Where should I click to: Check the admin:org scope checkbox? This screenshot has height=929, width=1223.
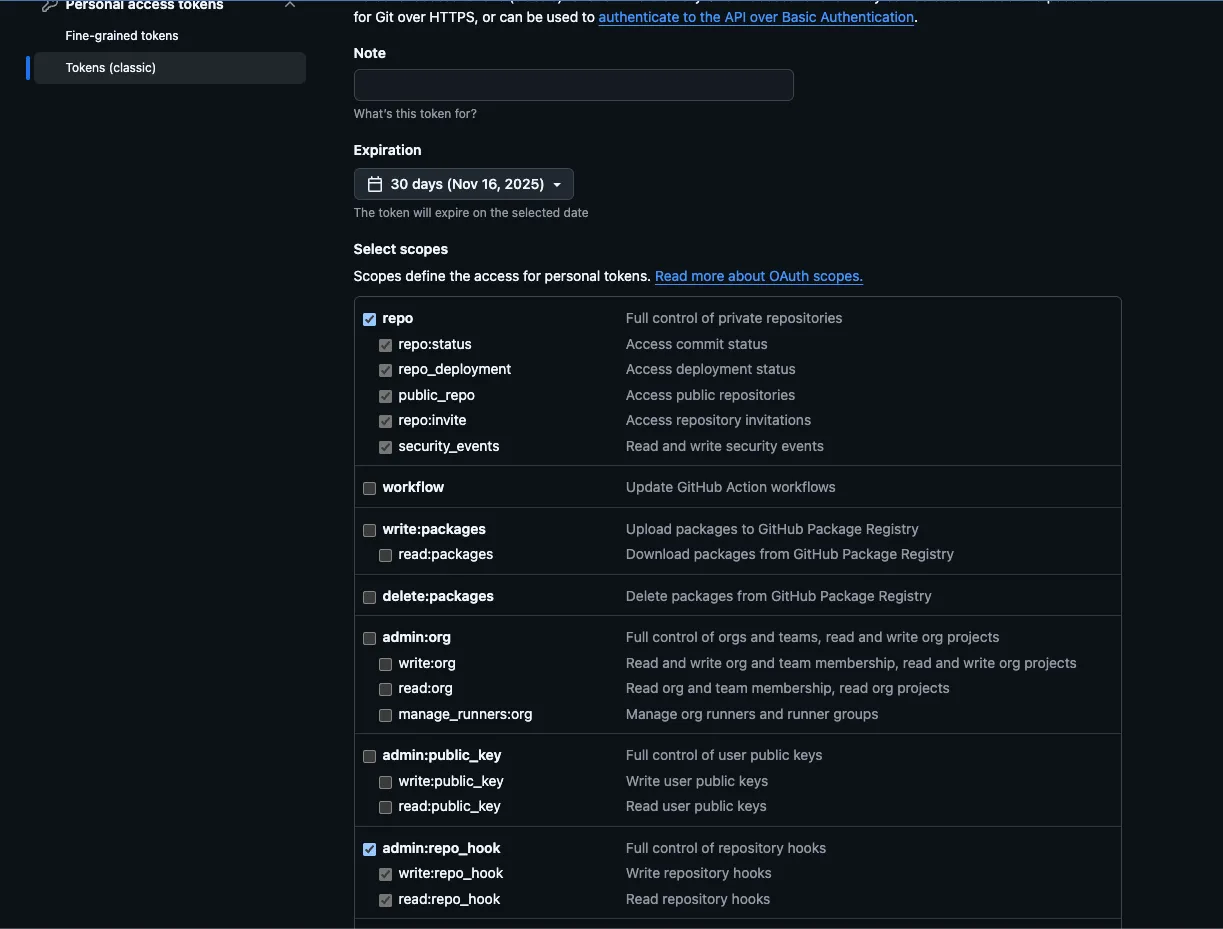(x=369, y=638)
